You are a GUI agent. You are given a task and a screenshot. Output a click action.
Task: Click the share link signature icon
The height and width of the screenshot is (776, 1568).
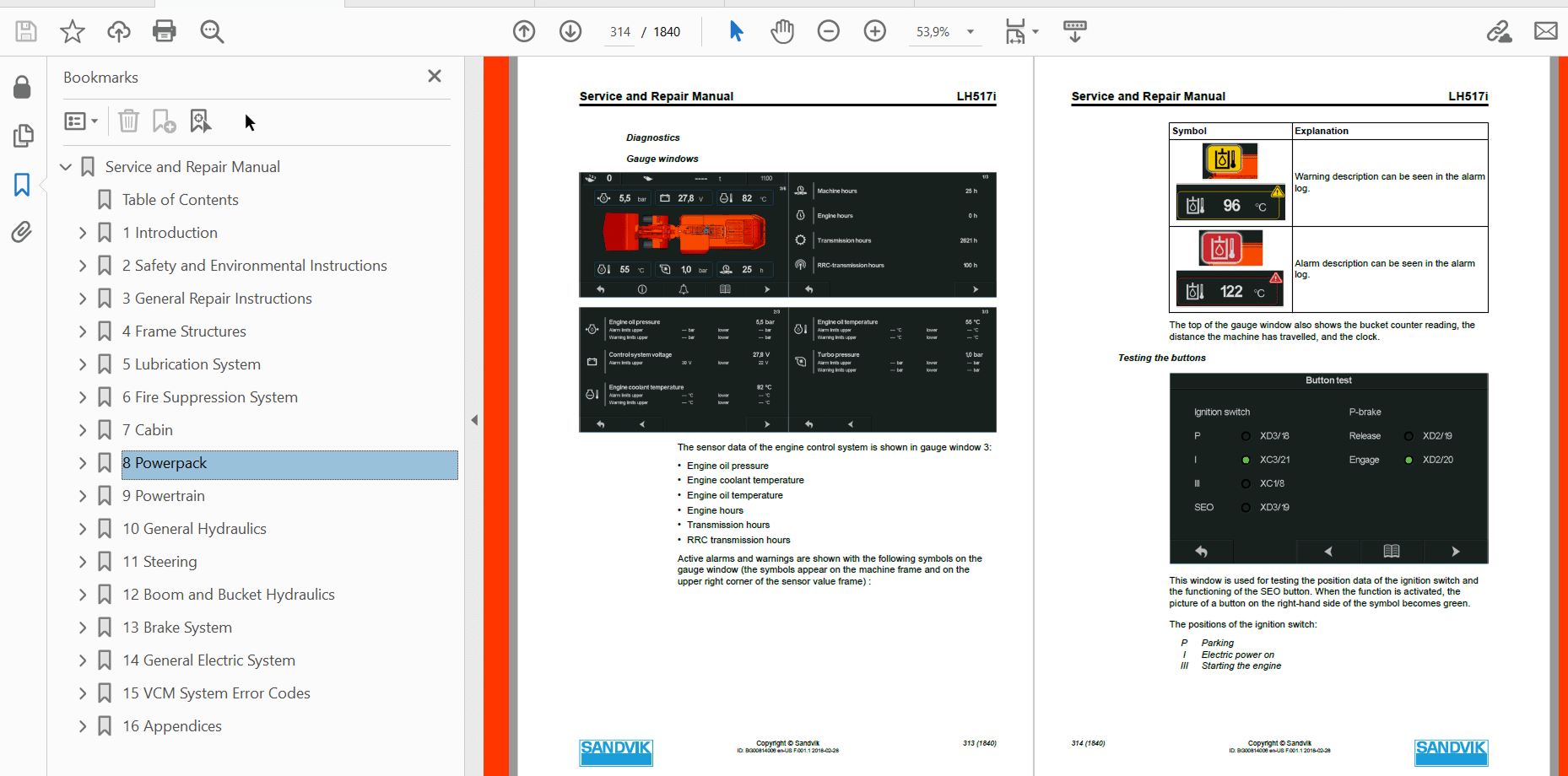[x=1499, y=32]
